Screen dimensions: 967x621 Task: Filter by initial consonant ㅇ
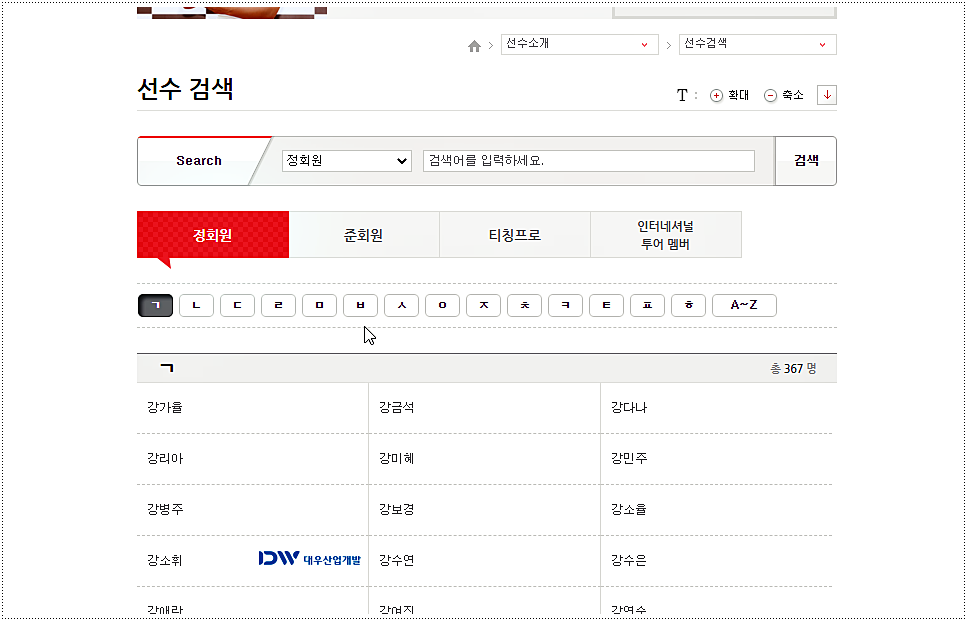click(x=442, y=305)
